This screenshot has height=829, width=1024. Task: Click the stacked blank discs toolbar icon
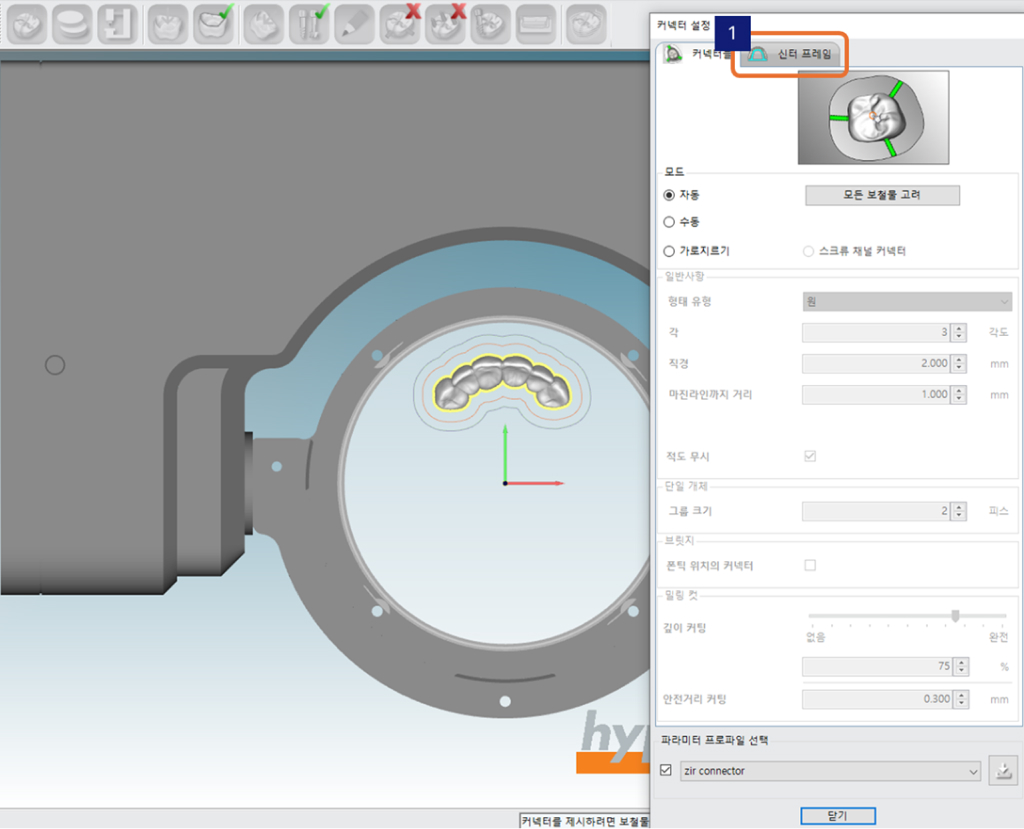click(x=71, y=25)
